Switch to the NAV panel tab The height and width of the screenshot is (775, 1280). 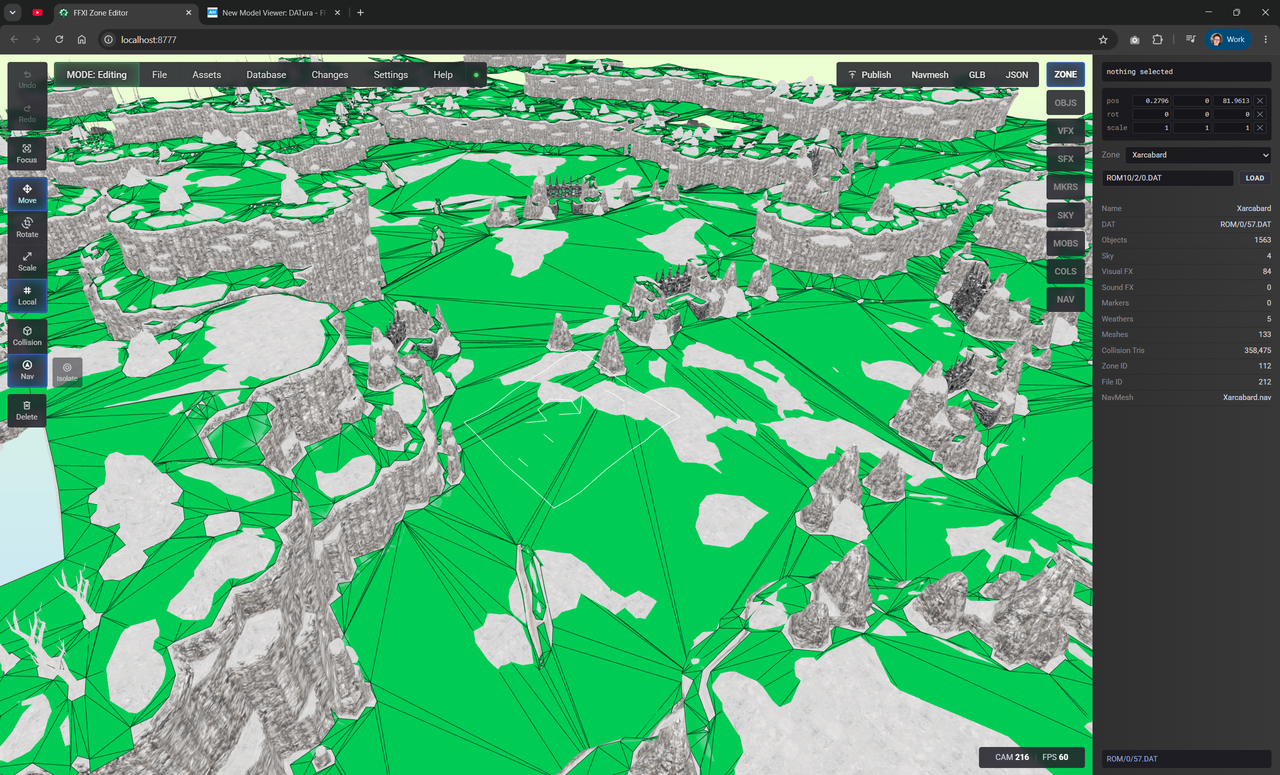[1066, 299]
